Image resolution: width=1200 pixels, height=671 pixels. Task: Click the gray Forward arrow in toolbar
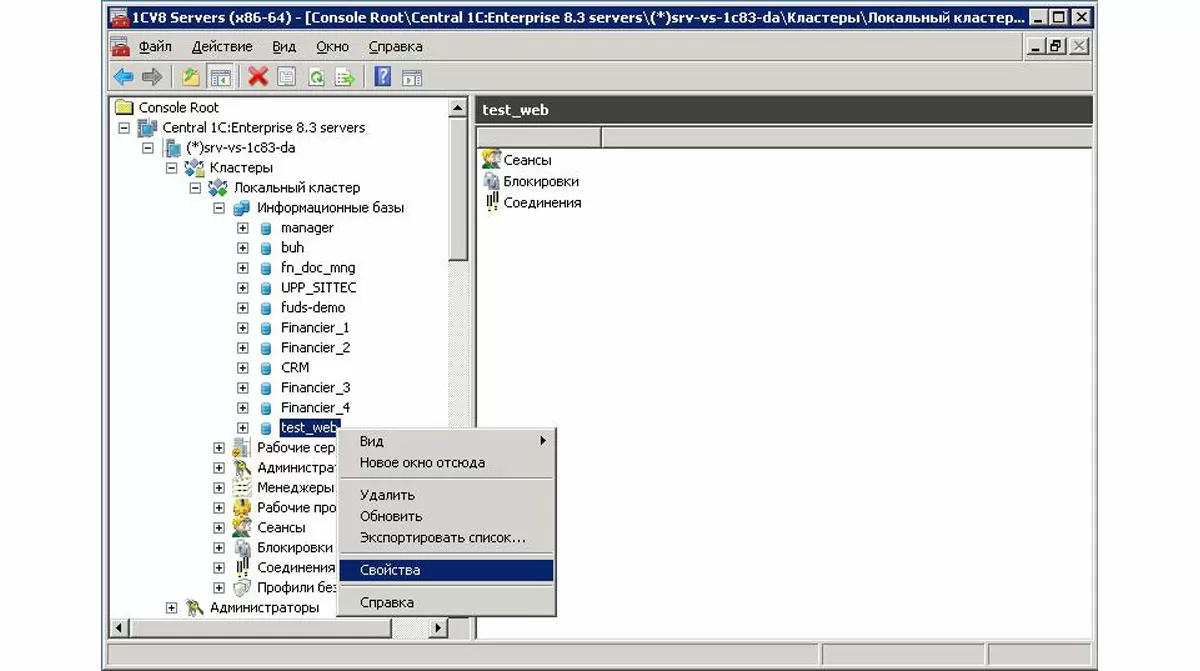(x=152, y=77)
